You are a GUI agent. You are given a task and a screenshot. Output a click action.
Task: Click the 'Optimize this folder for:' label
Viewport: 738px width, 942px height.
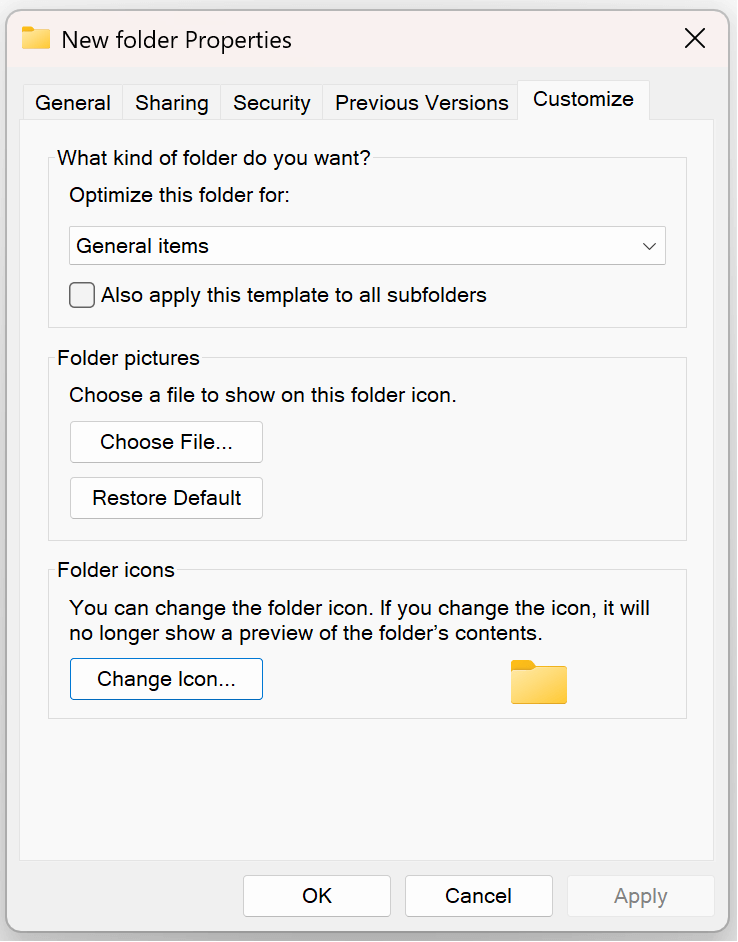(179, 195)
